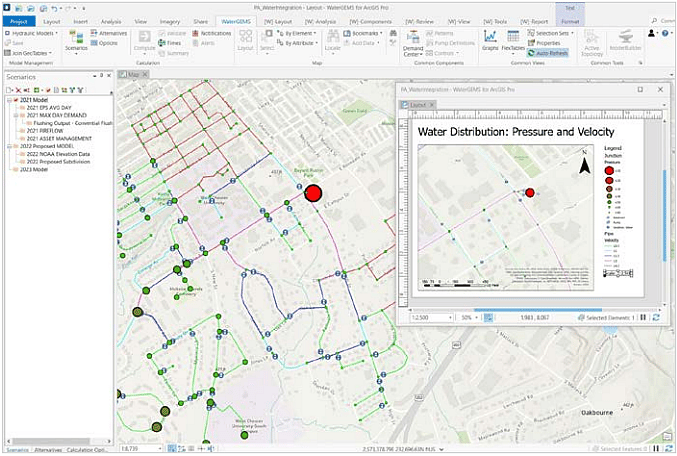Screen dimensions: 677x456
Task: Open FlexTables in Common Views
Action: (513, 41)
